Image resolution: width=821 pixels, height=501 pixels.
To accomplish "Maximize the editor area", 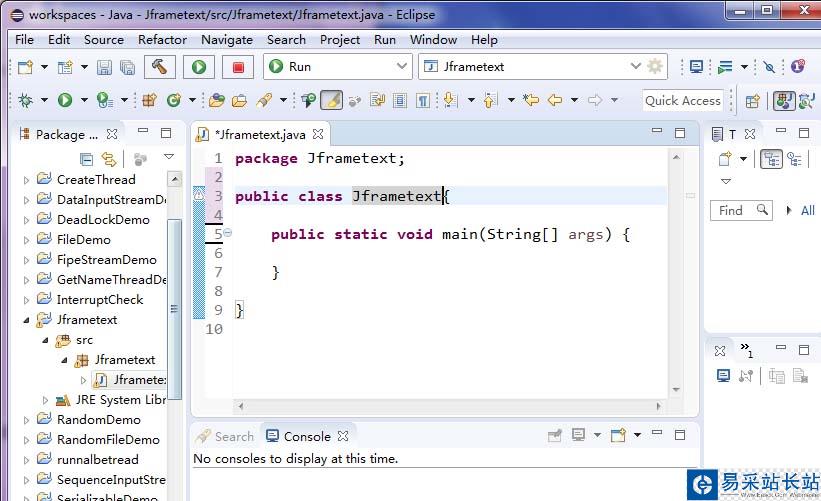I will [x=680, y=133].
